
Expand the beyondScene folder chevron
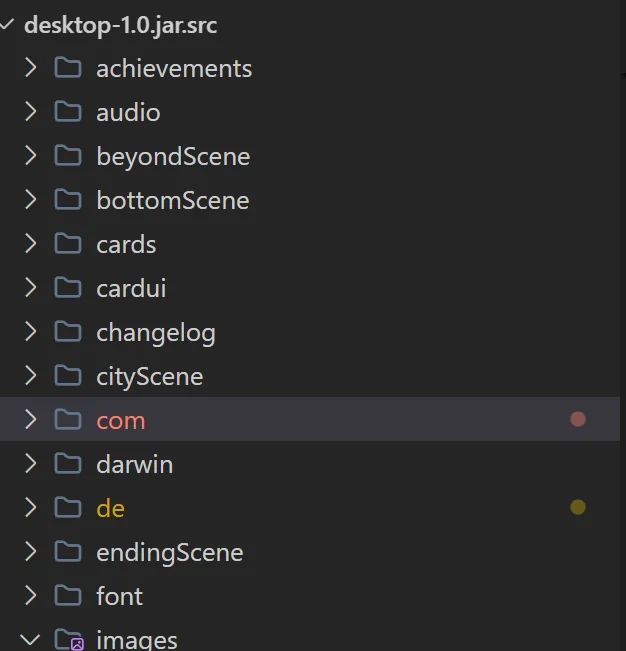31,156
